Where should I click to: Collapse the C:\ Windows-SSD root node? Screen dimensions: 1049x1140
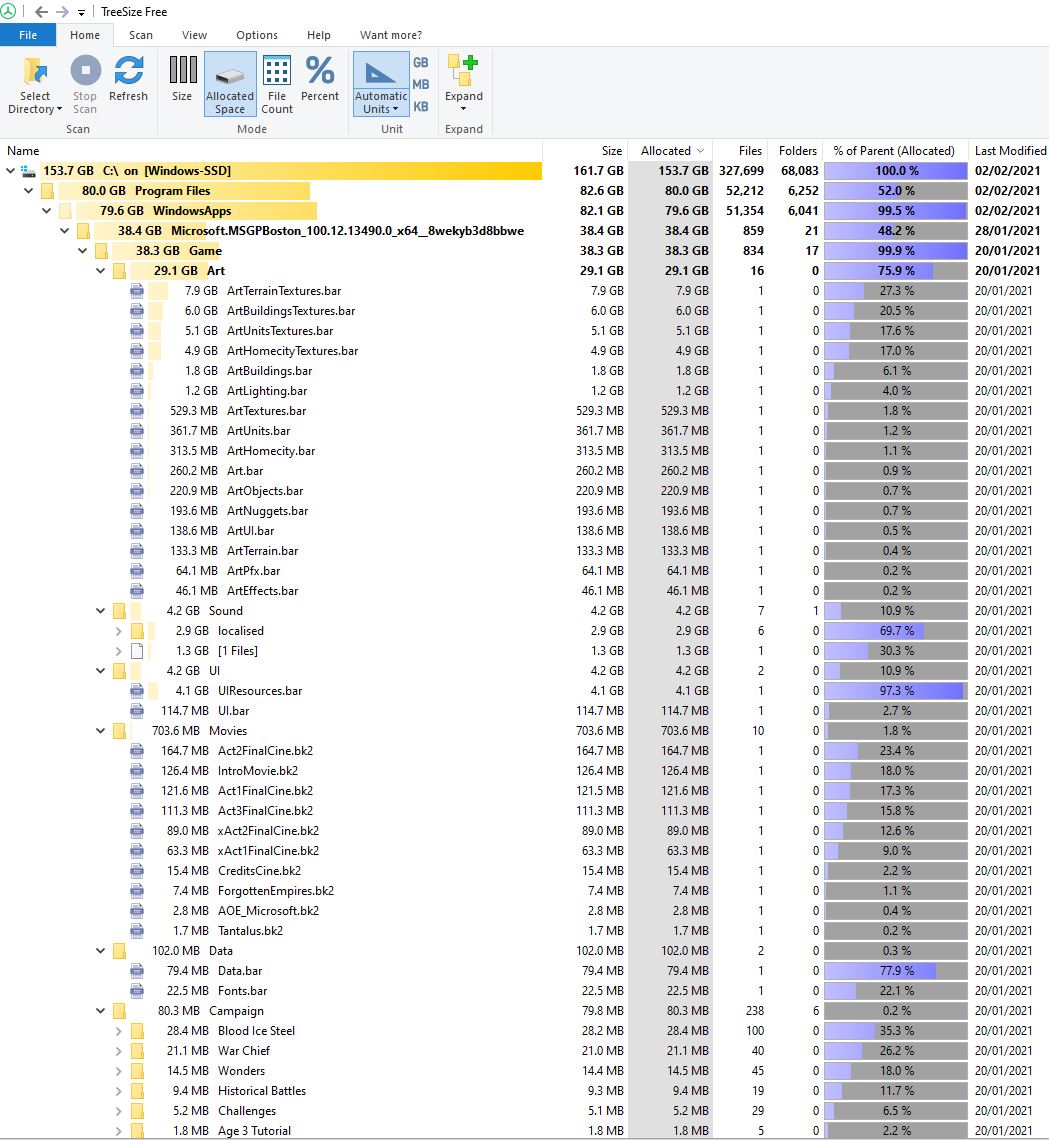click(x=10, y=171)
